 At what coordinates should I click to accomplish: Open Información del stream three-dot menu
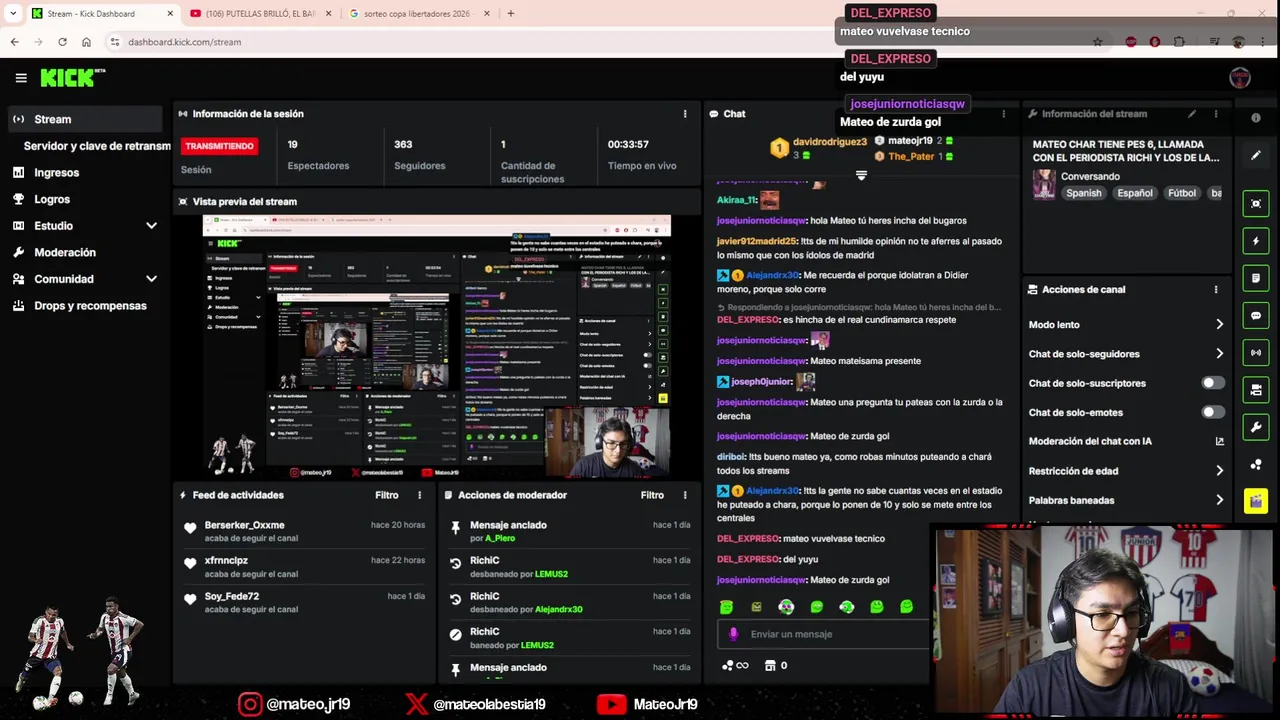coord(1216,114)
